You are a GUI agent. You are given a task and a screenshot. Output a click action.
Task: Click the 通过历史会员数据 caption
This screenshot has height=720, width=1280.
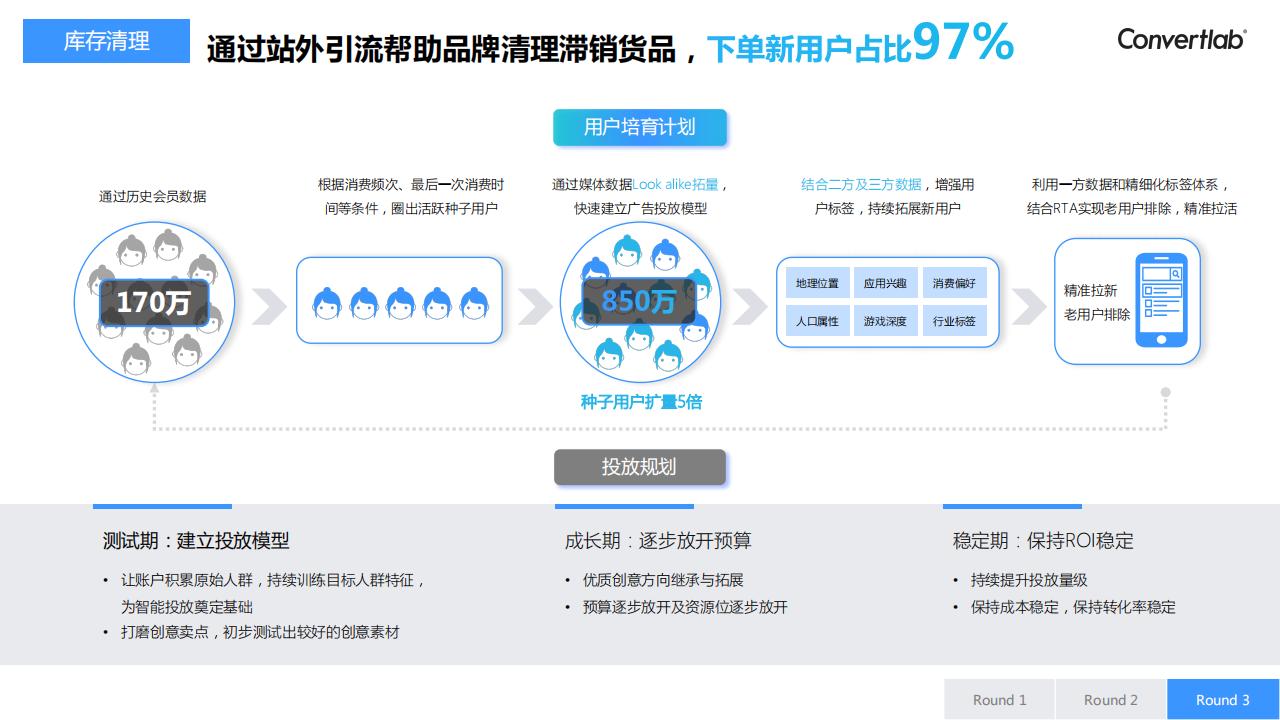tap(153, 196)
